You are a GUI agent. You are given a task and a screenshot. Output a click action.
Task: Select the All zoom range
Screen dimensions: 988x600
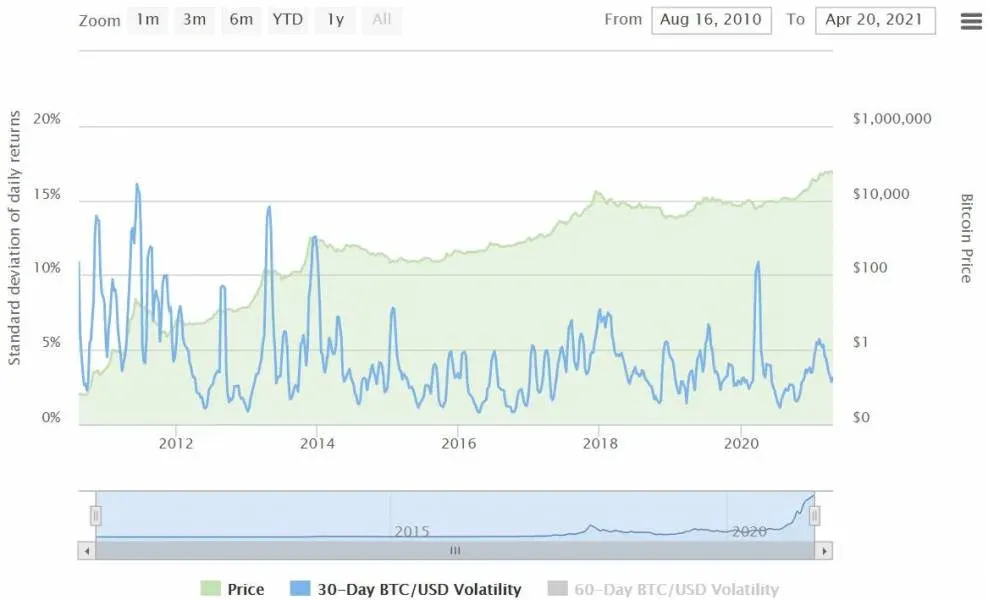381,20
